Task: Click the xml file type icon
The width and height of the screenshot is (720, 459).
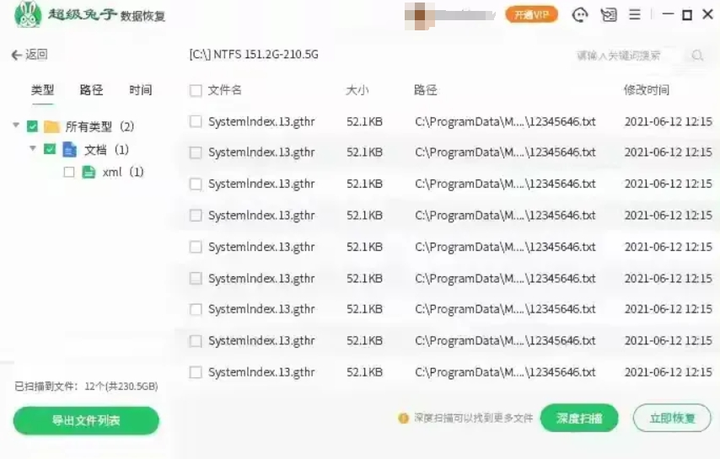Action: coord(88,172)
